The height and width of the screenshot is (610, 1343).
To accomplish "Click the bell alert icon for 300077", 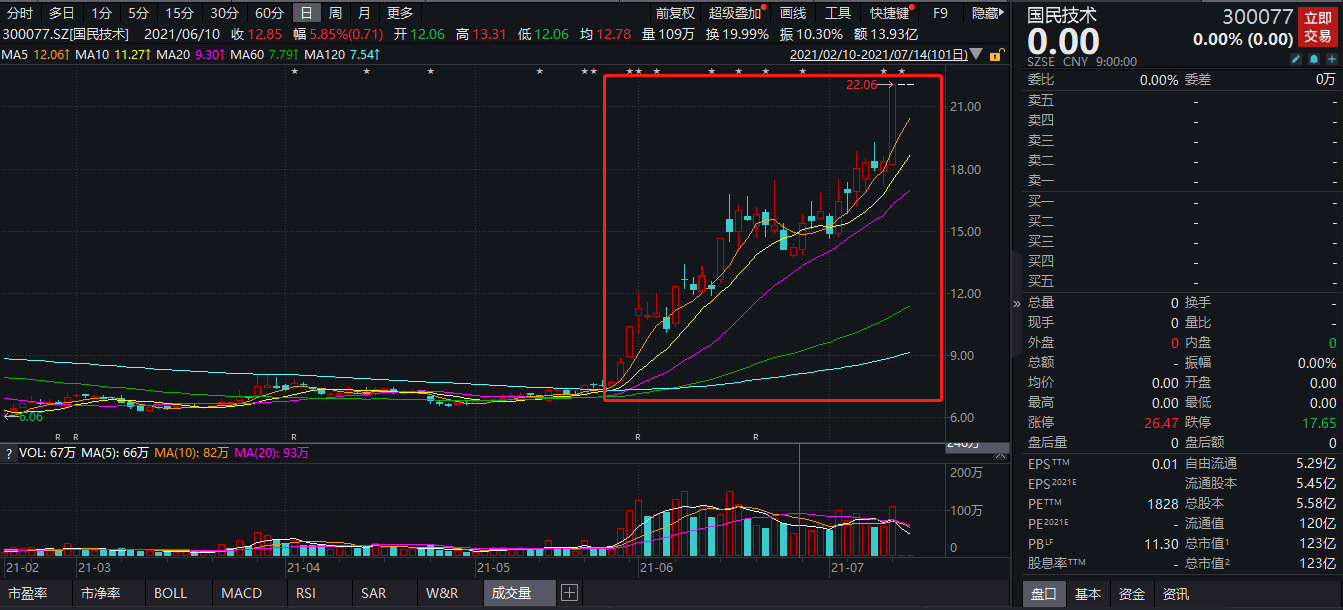I will click(x=1313, y=60).
